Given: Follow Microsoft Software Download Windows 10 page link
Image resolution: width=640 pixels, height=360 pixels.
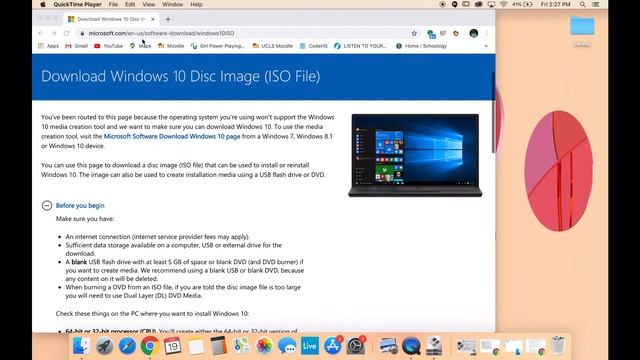Looking at the screenshot, I should (x=172, y=136).
